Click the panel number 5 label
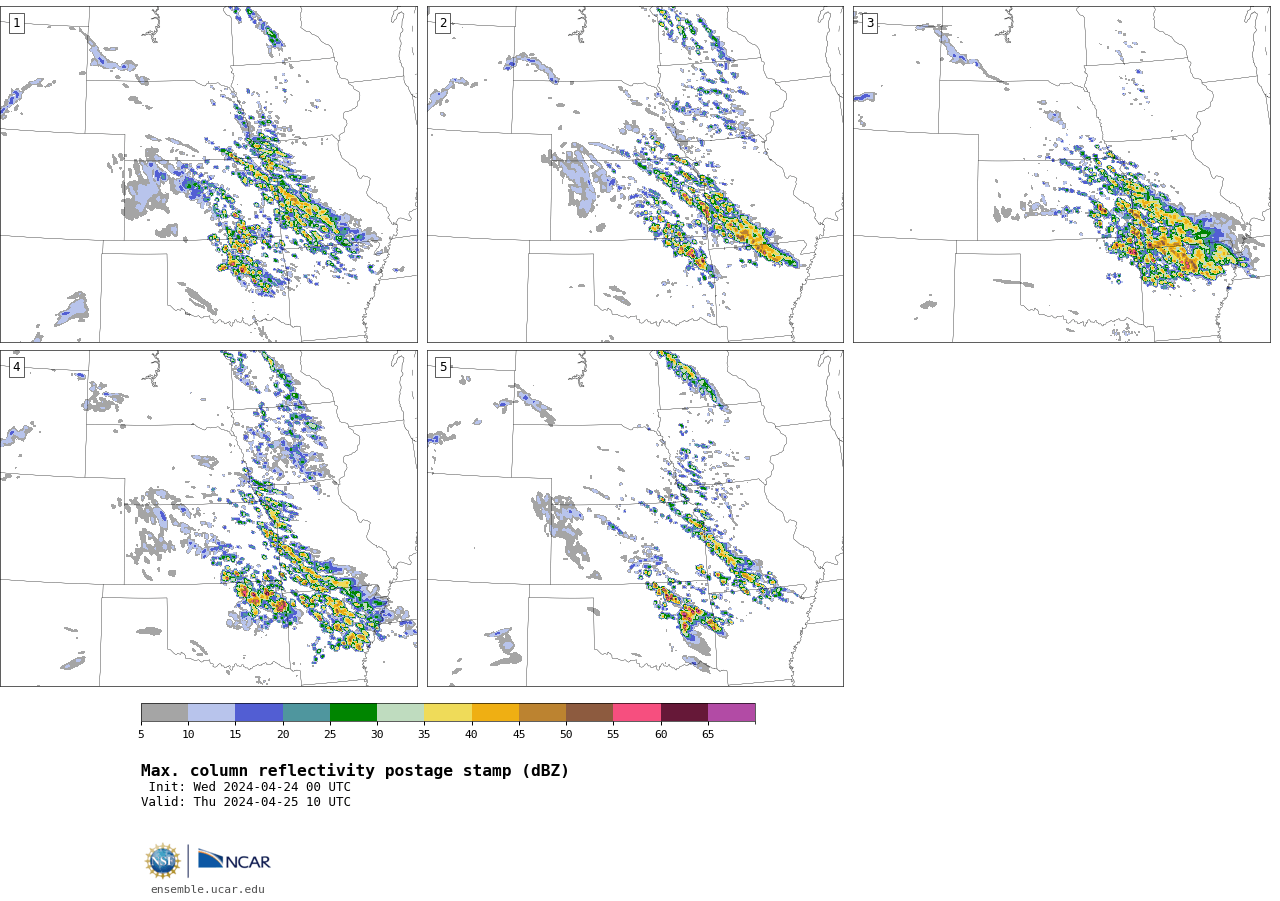Screen dimensions: 1280x901 443,367
